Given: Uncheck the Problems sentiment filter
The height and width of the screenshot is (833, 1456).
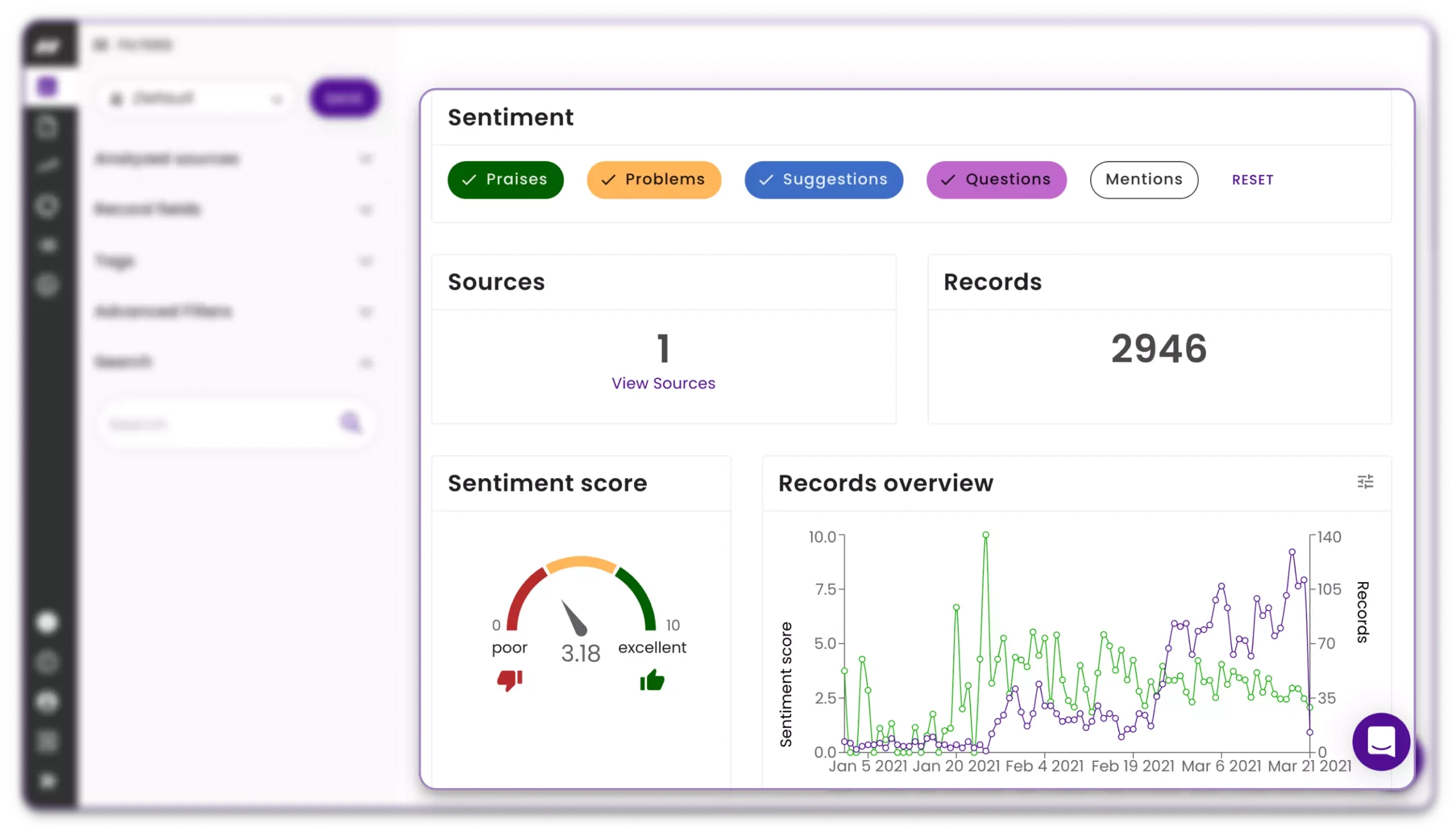Looking at the screenshot, I should pos(653,179).
